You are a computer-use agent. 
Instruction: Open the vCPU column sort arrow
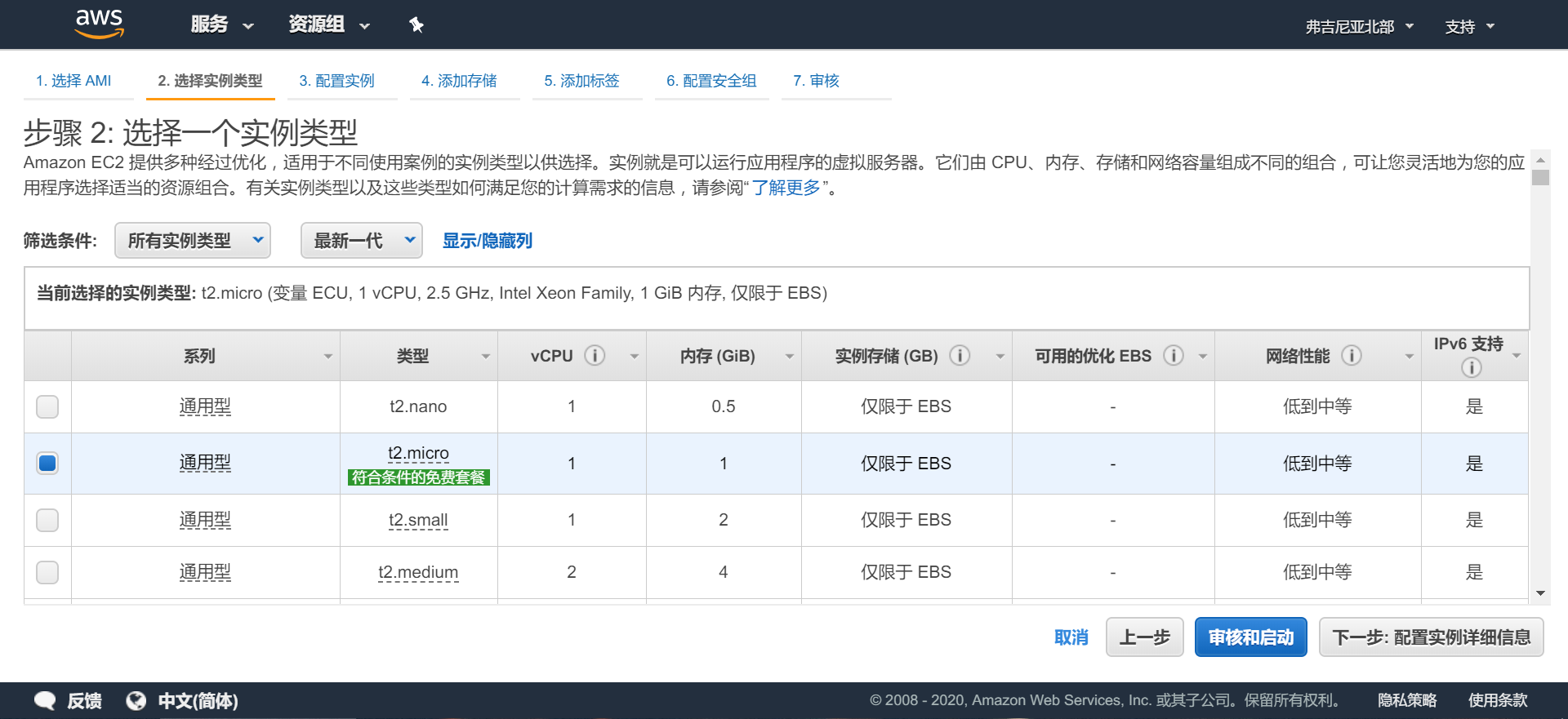pyautogui.click(x=635, y=357)
